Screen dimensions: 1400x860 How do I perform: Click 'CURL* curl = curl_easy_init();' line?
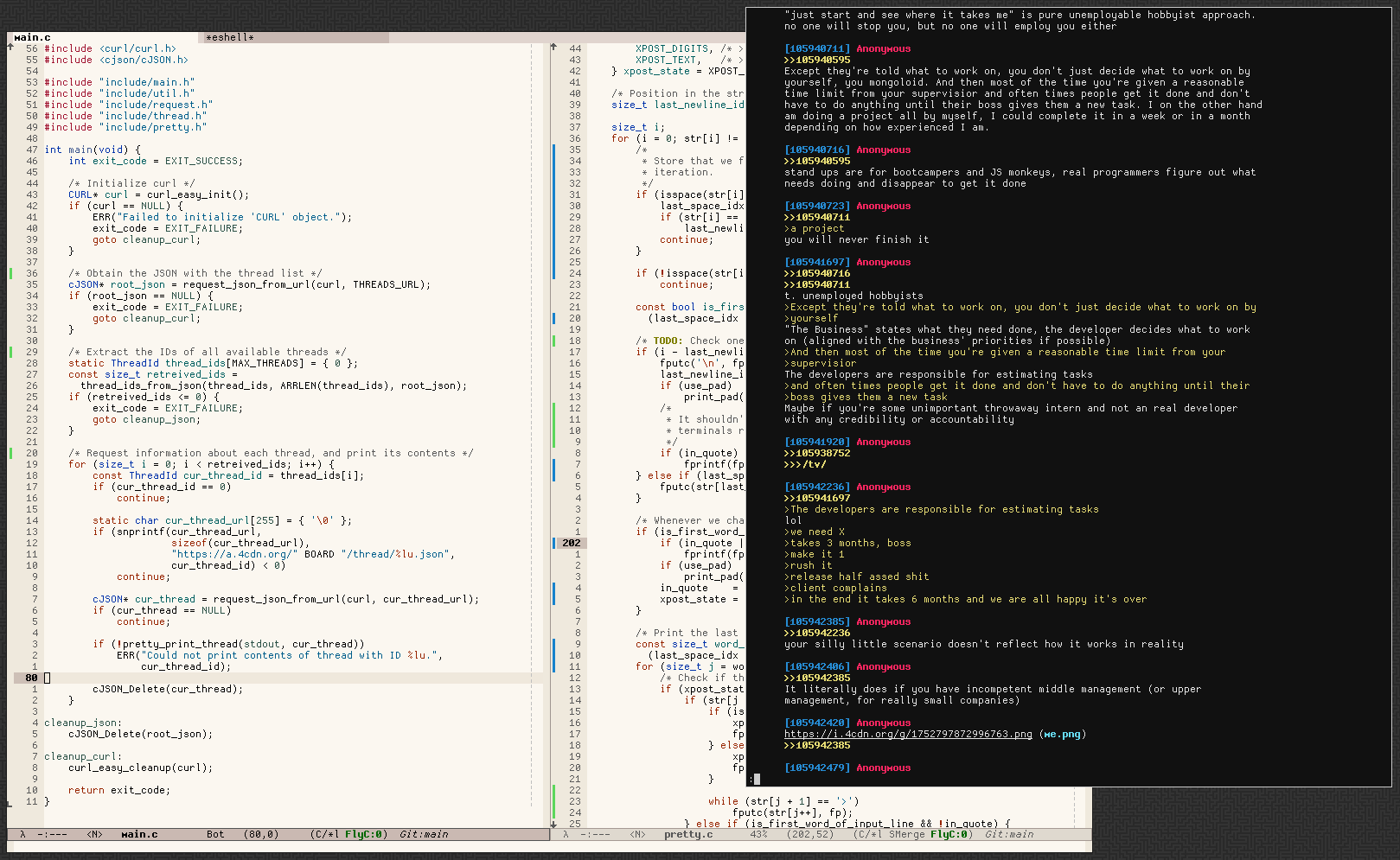[158, 194]
